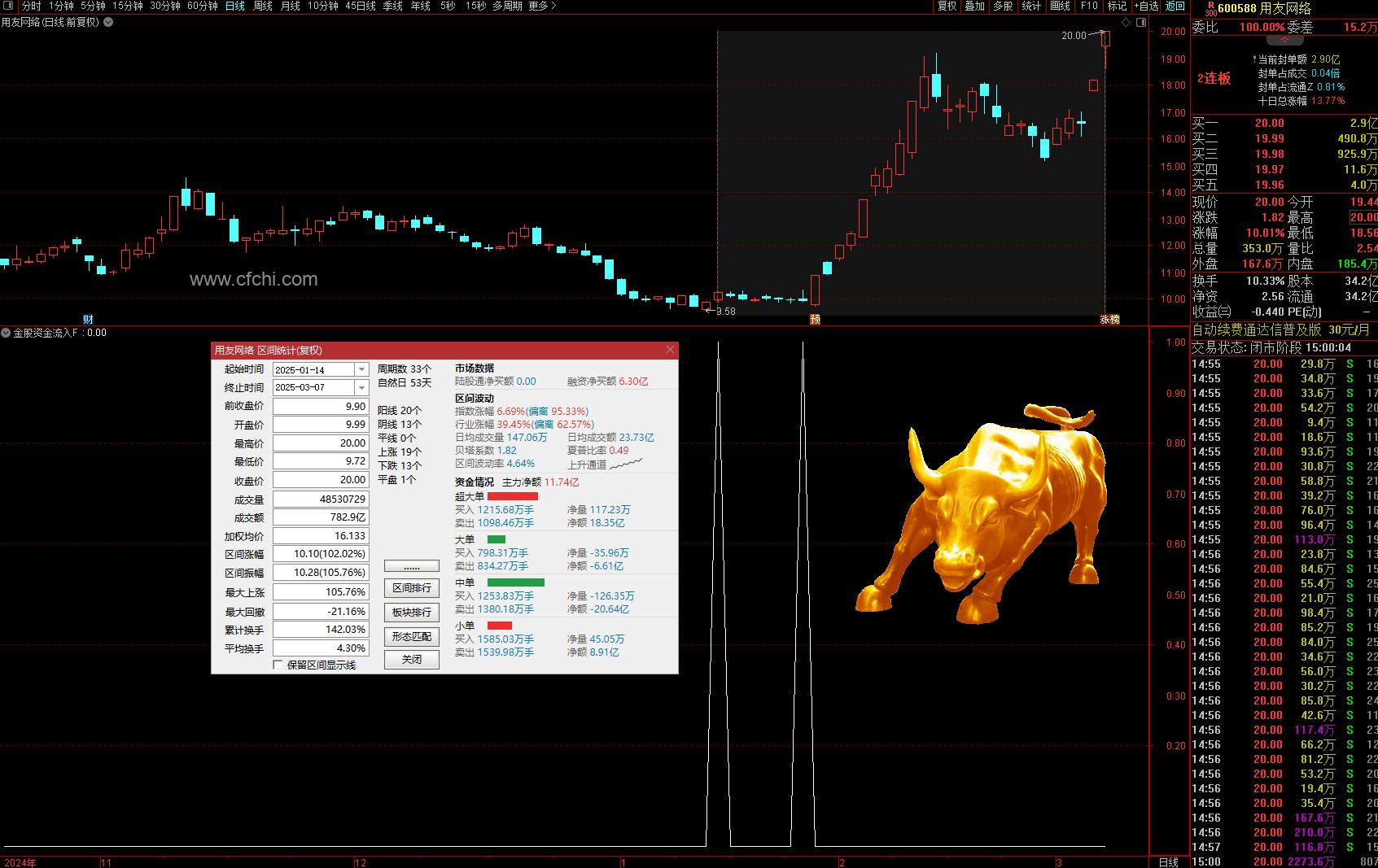1378x868 pixels.
Task: Select the 日线 daily period tab
Action: [x=235, y=6]
